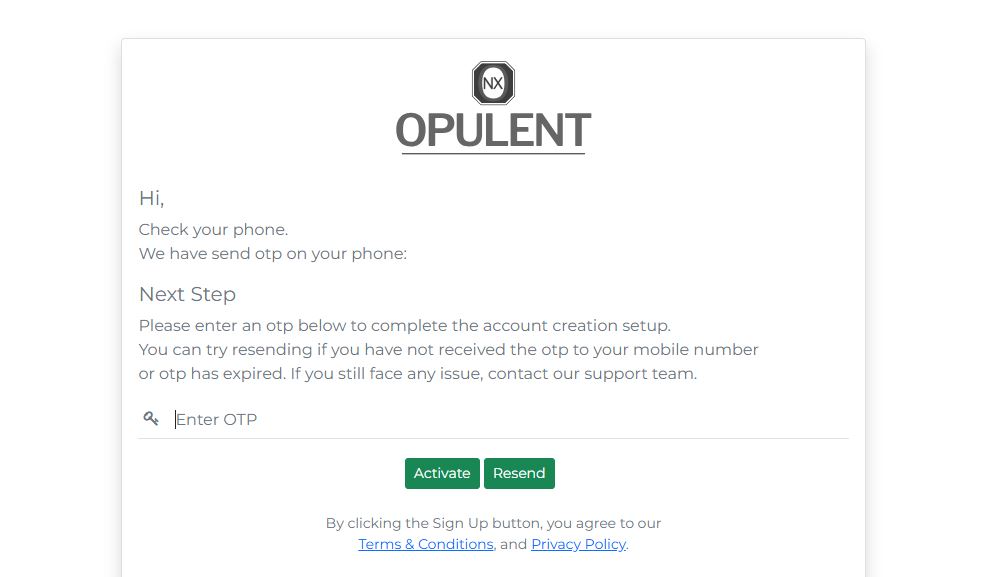The height and width of the screenshot is (577, 1006).
Task: Click the underline beneath the OPULENT logo
Action: (493, 153)
